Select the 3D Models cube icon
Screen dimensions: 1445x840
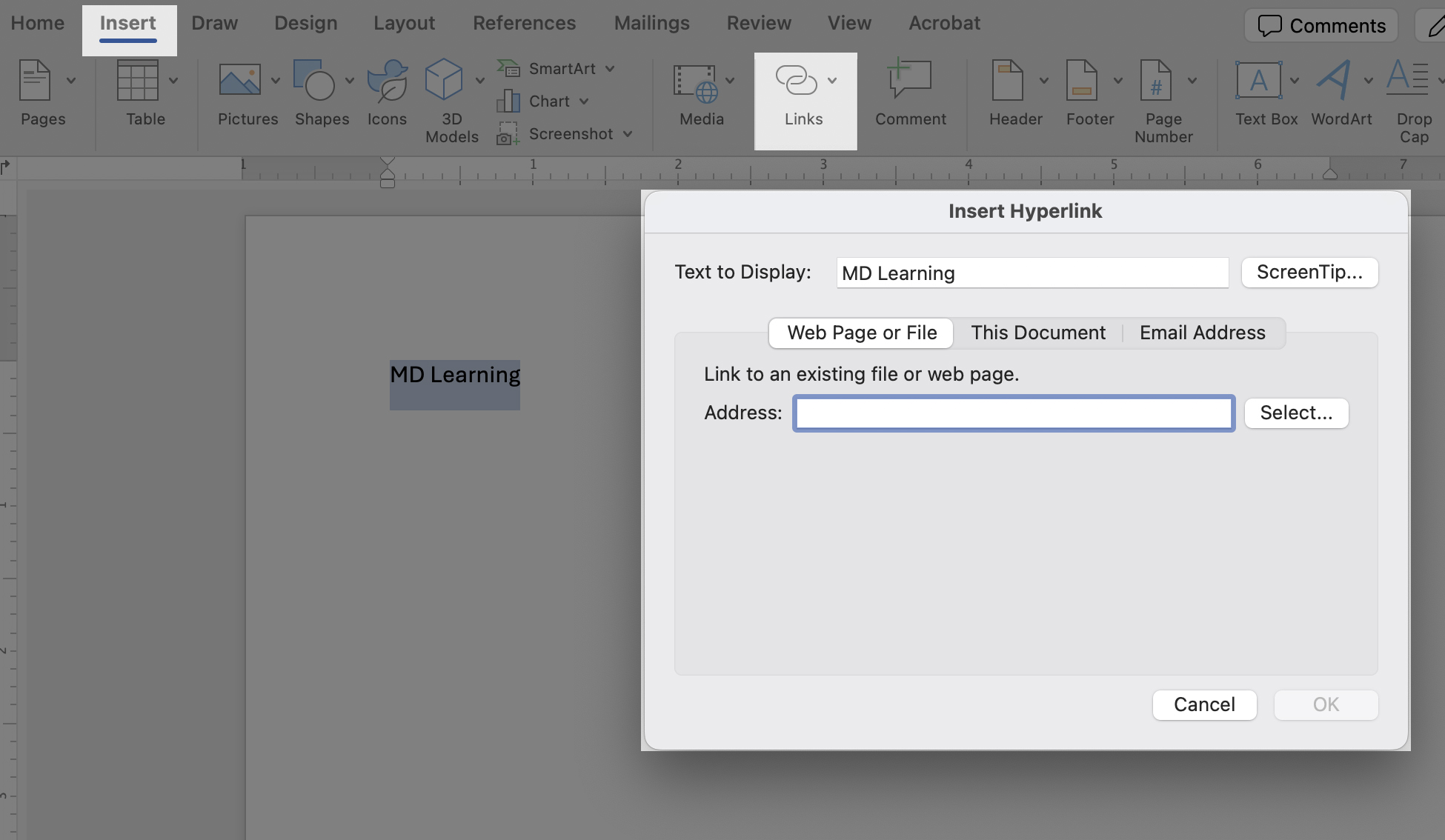point(443,80)
